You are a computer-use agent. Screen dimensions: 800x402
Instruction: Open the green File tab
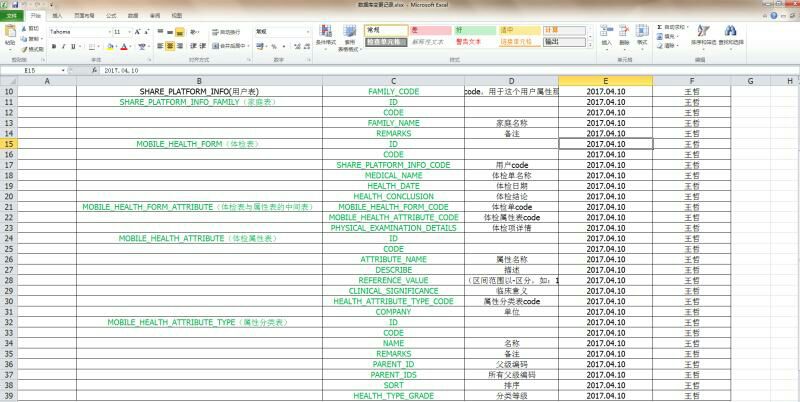[11, 16]
